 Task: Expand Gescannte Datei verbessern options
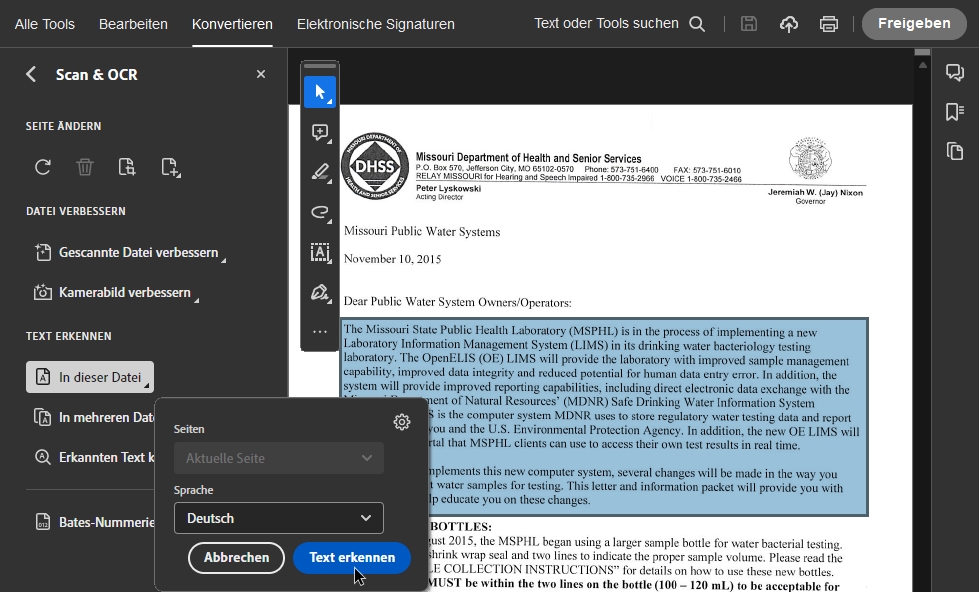click(135, 252)
